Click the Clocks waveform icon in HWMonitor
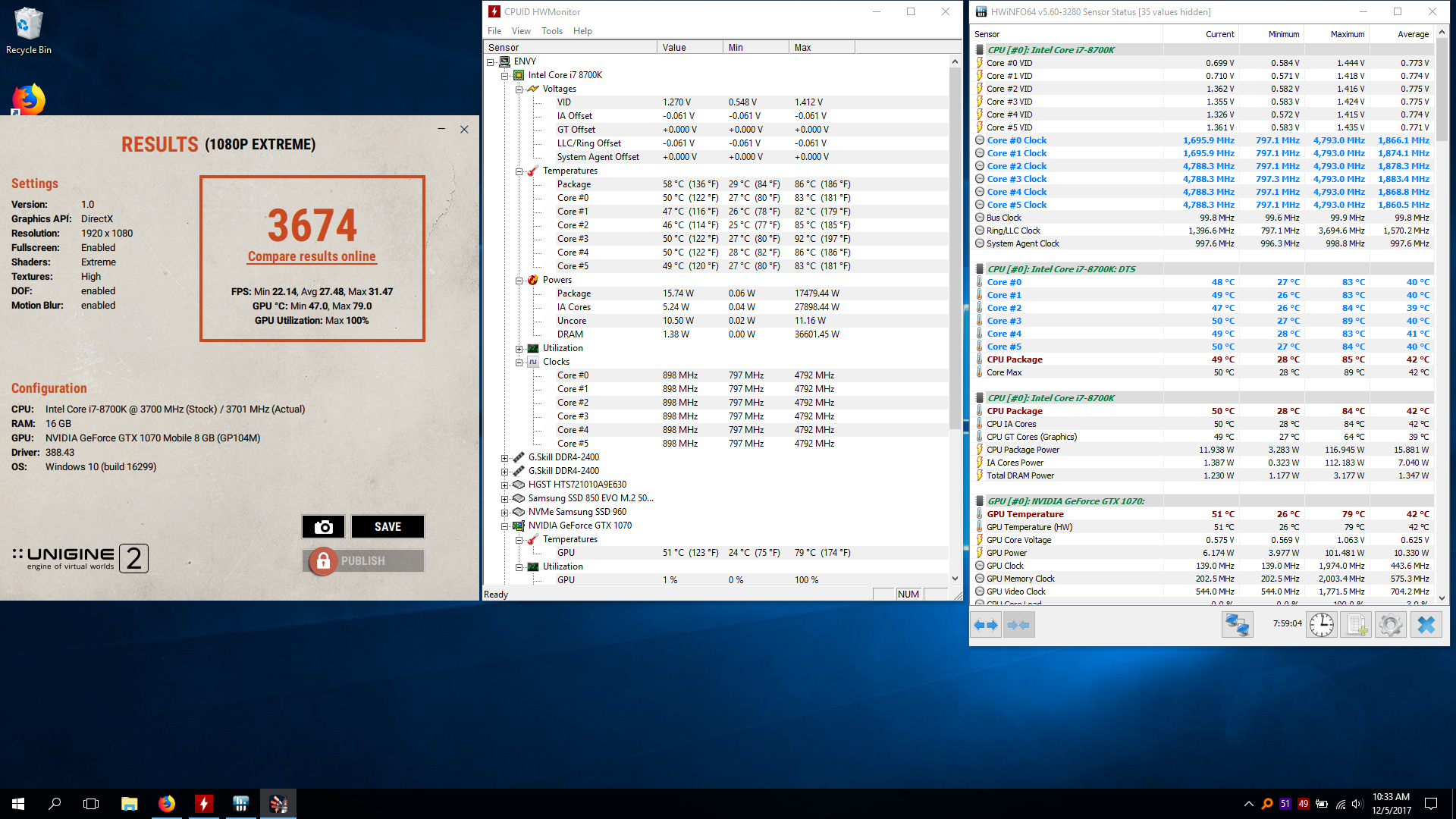This screenshot has width=1456, height=819. [533, 362]
